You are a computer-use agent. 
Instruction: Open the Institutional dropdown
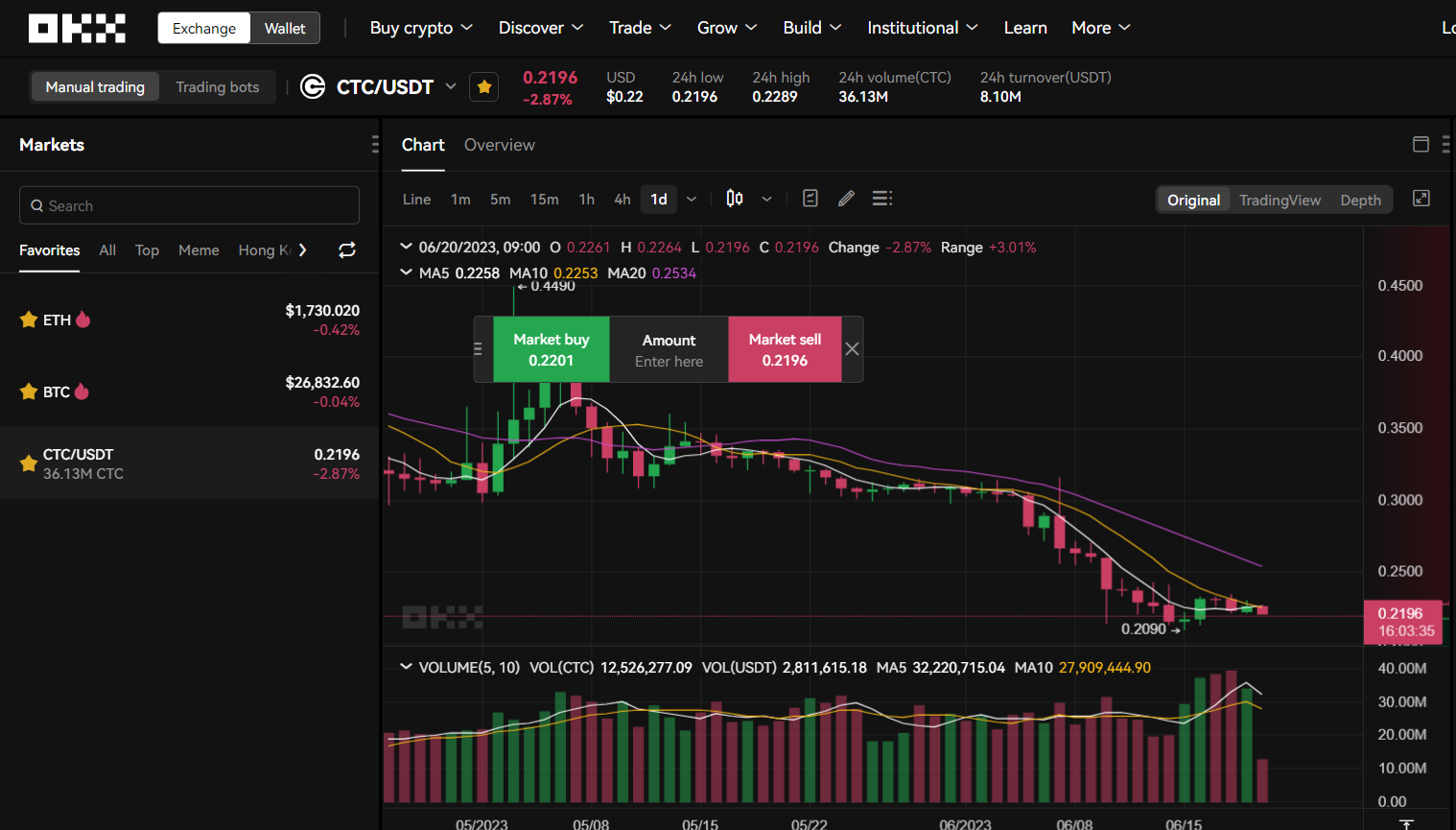click(922, 28)
